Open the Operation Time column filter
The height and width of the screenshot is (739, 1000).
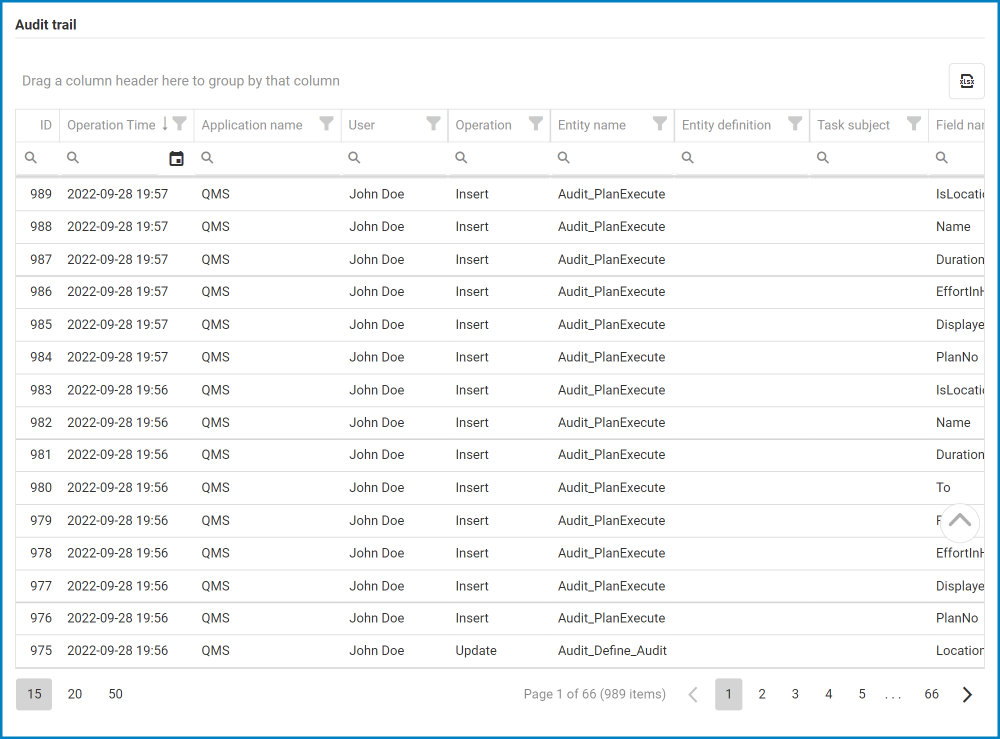180,124
